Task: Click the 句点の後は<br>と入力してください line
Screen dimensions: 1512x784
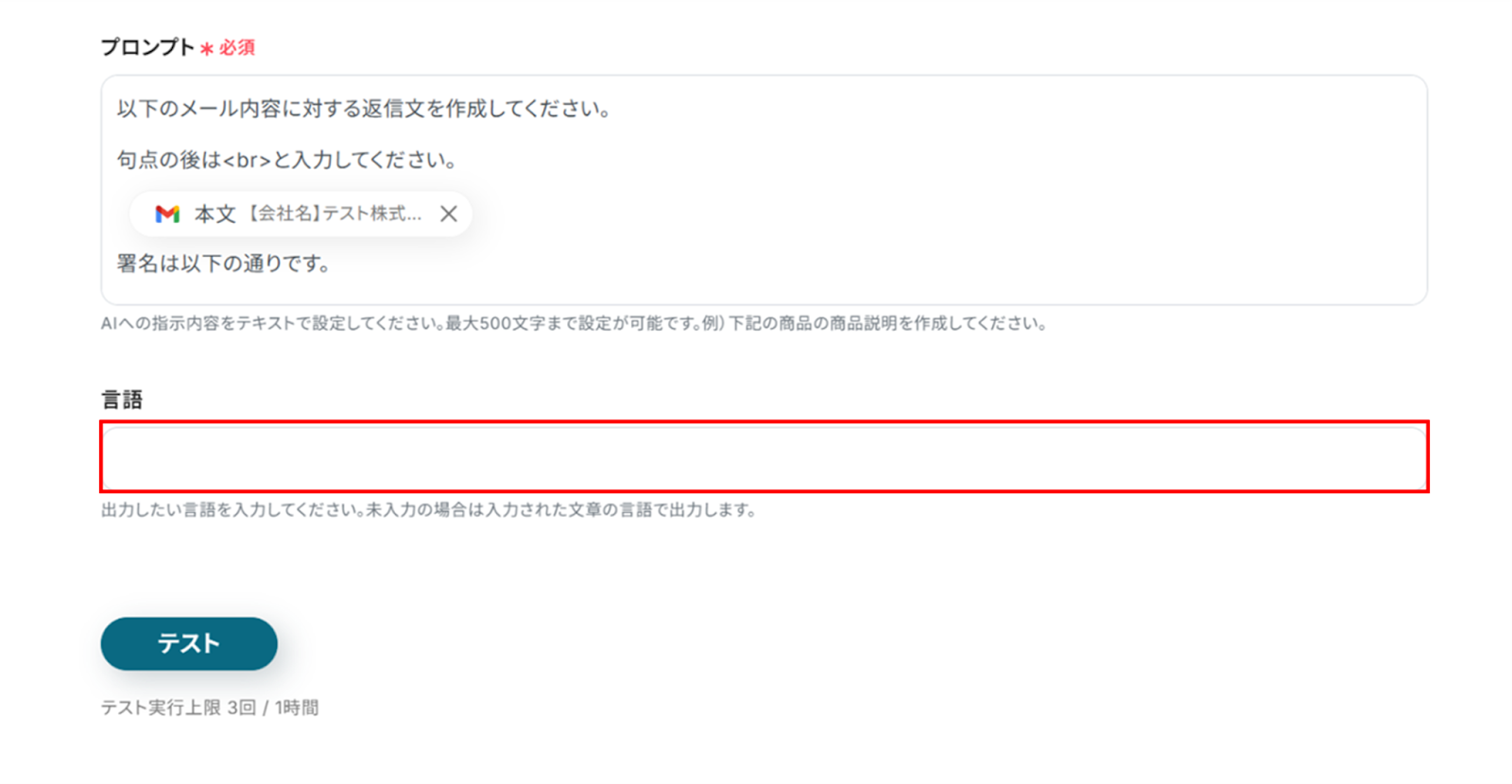Action: tap(286, 160)
